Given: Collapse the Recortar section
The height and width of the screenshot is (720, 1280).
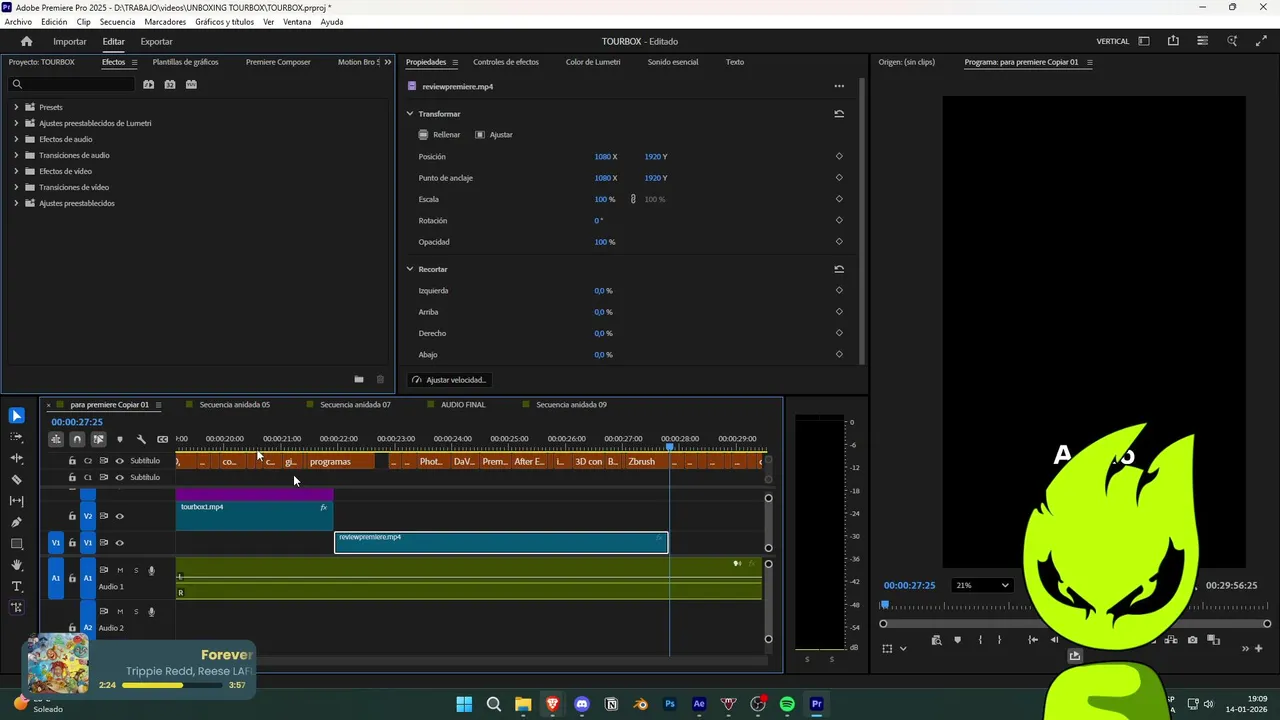Looking at the screenshot, I should pos(410,269).
